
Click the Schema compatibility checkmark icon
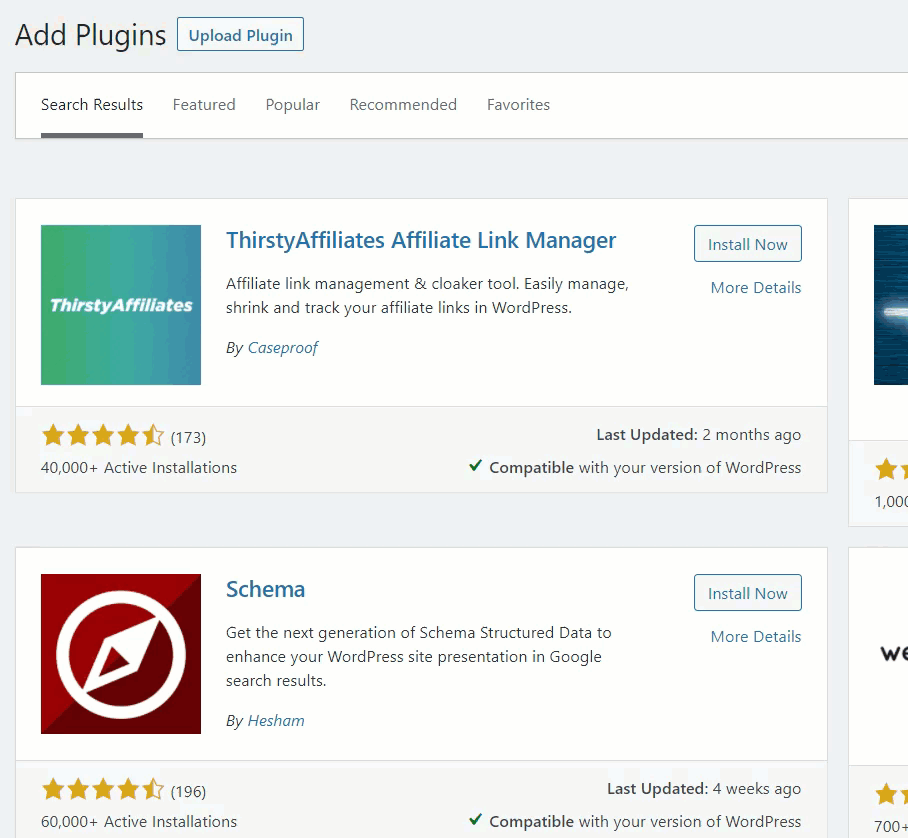475,819
